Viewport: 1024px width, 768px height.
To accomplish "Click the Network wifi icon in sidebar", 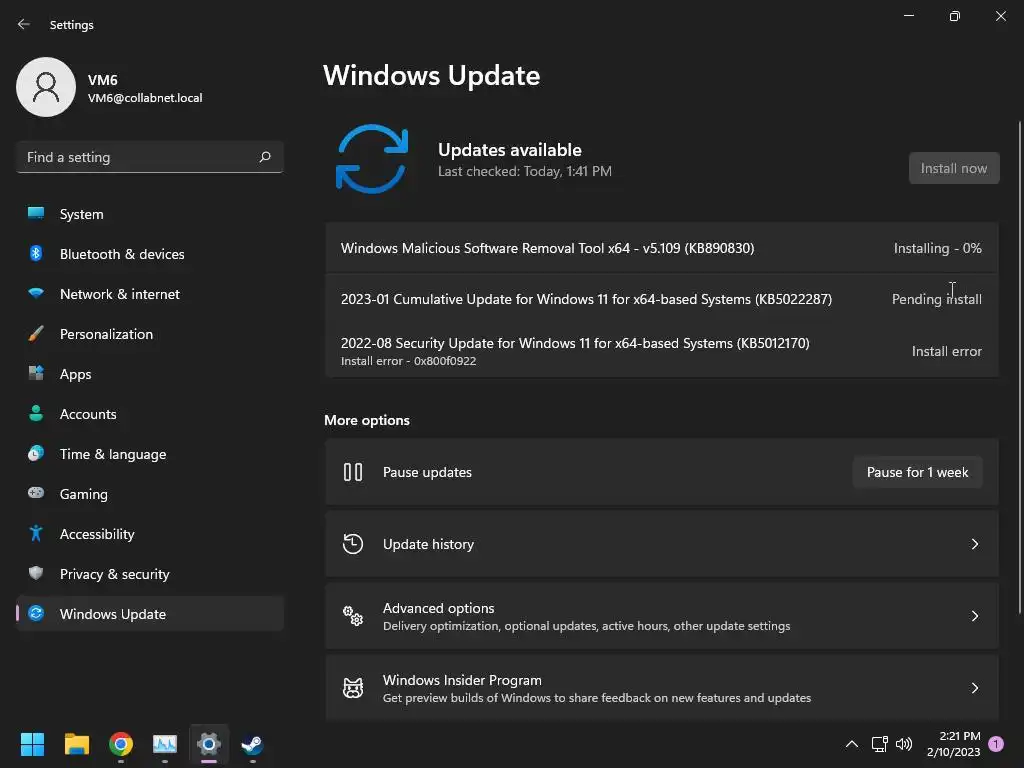I will point(36,293).
